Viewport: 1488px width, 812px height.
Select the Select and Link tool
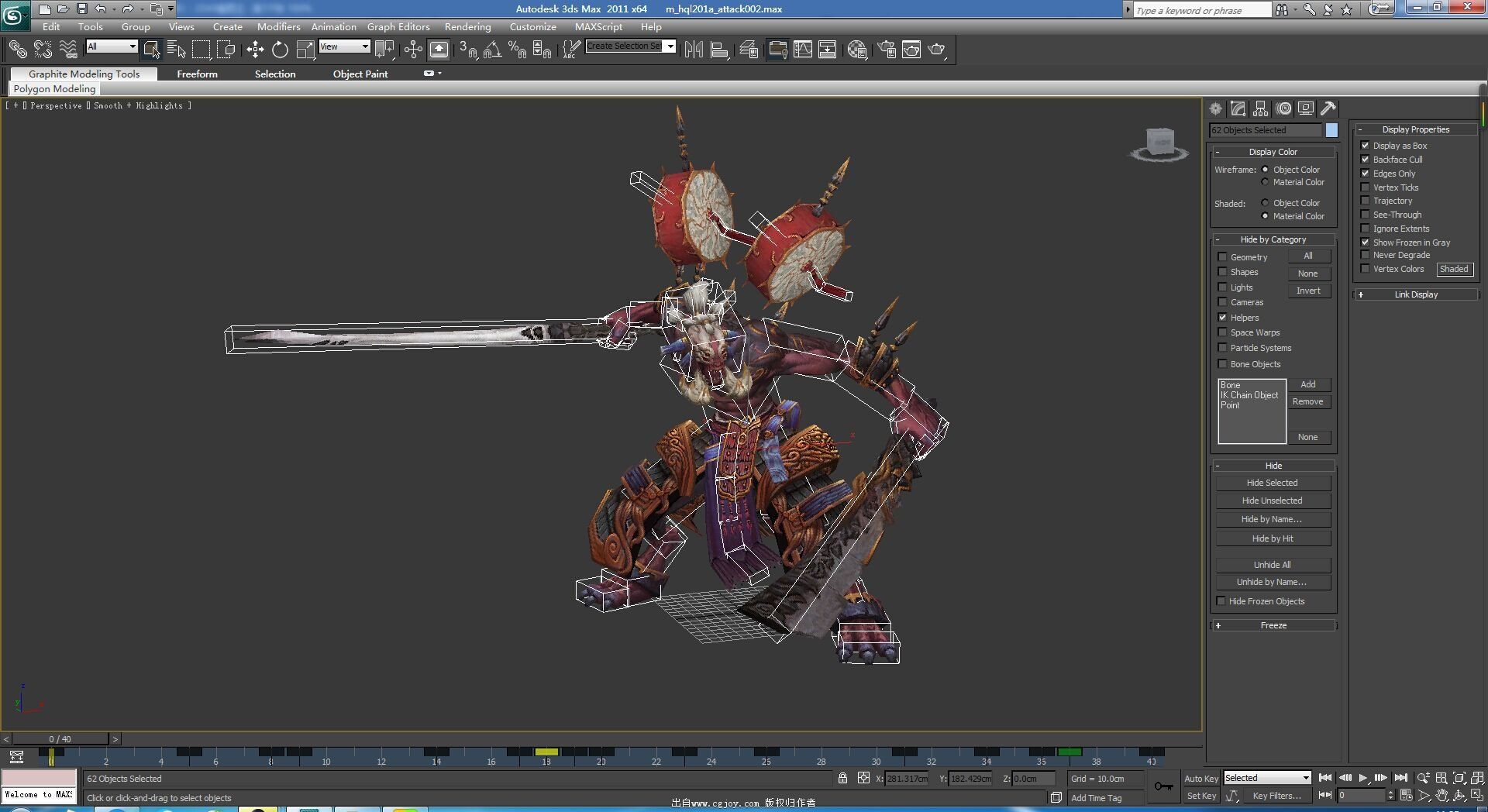pos(17,50)
